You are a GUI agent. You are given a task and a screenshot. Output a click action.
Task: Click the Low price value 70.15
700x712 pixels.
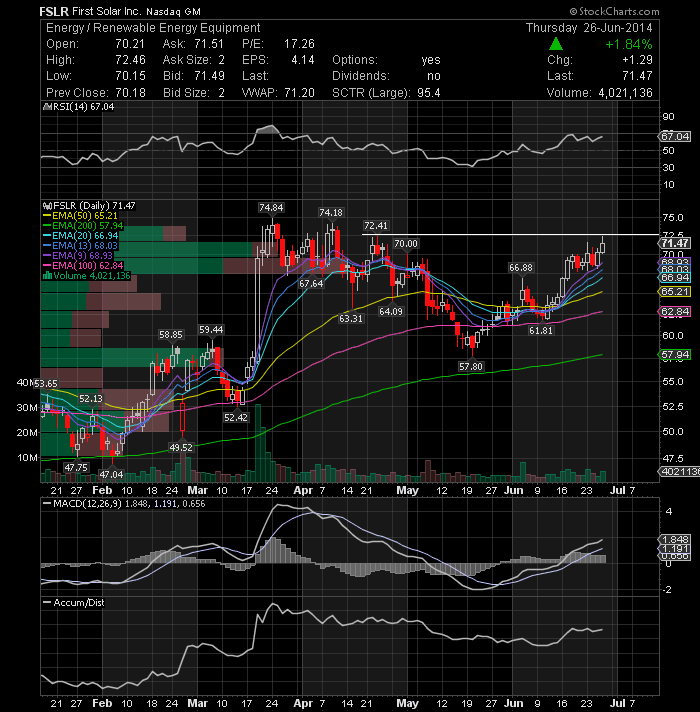tap(130, 76)
